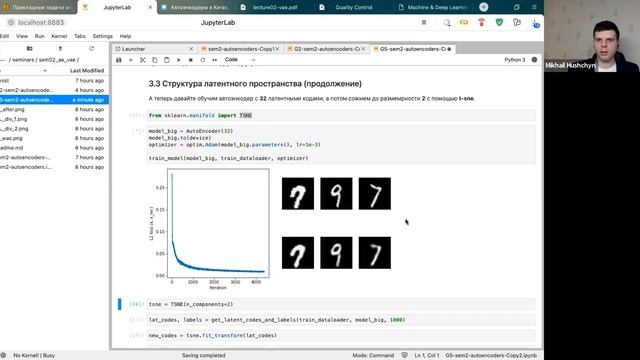Close the G2-sem2-autoencoders tab
Screen dimensions: 640x360
[x=363, y=49]
